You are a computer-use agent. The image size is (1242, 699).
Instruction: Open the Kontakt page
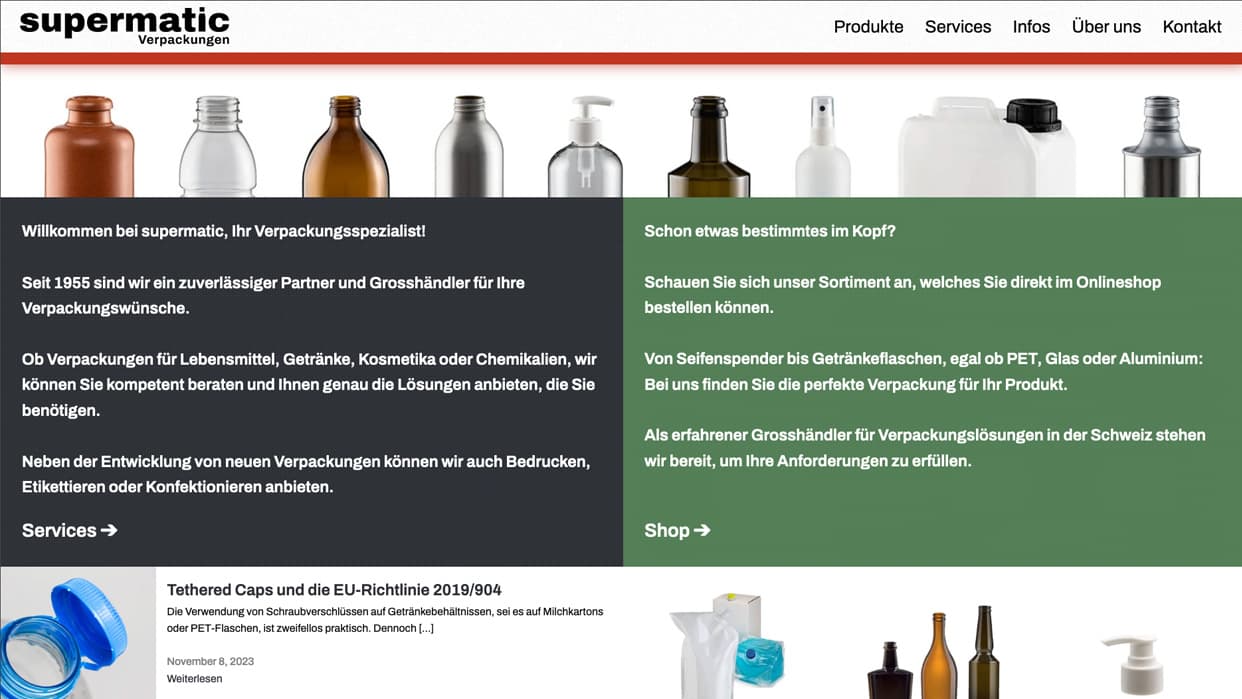coord(1192,27)
